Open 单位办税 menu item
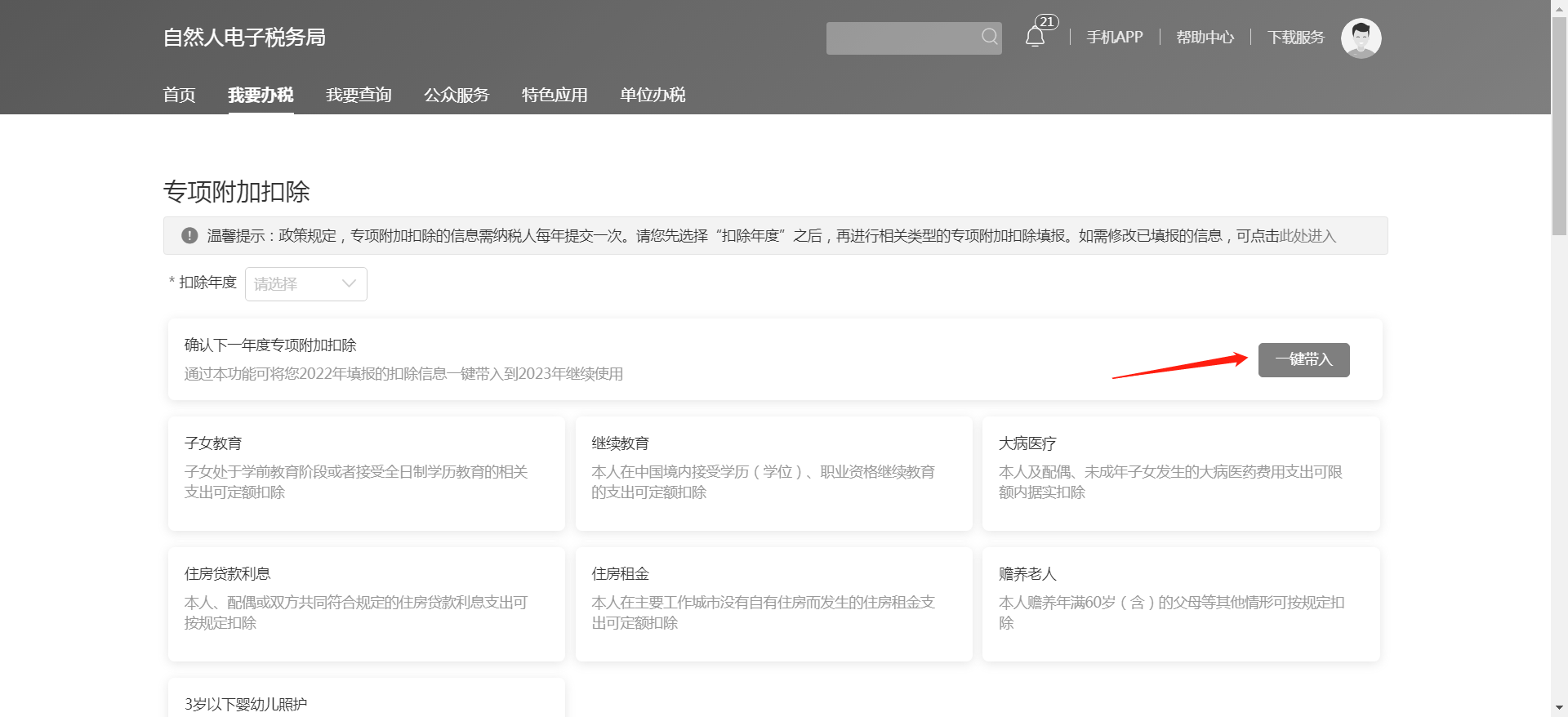Screen dimensions: 1568x717 tap(653, 95)
